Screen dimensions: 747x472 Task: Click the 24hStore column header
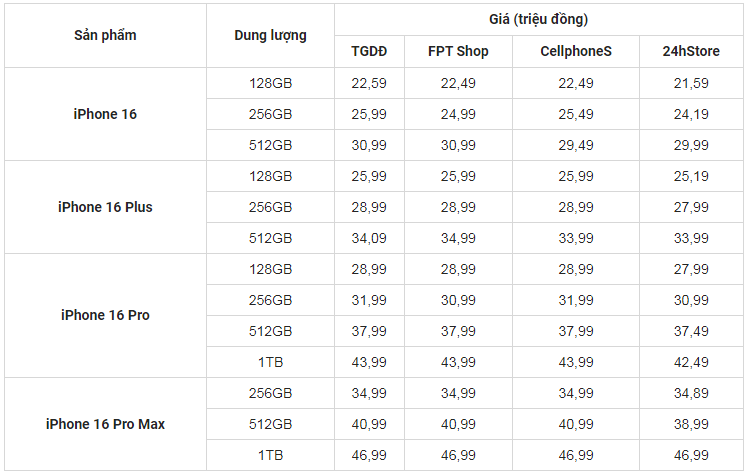click(x=691, y=51)
